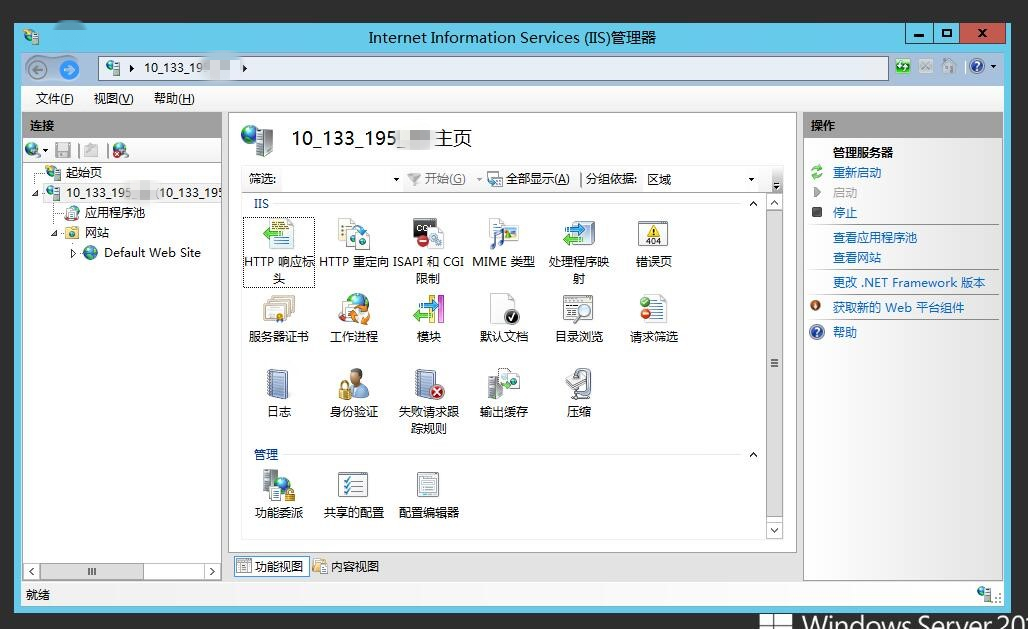This screenshot has width=1028, height=629.
Task: Select 应用程序池 tree item
Action: 114,213
